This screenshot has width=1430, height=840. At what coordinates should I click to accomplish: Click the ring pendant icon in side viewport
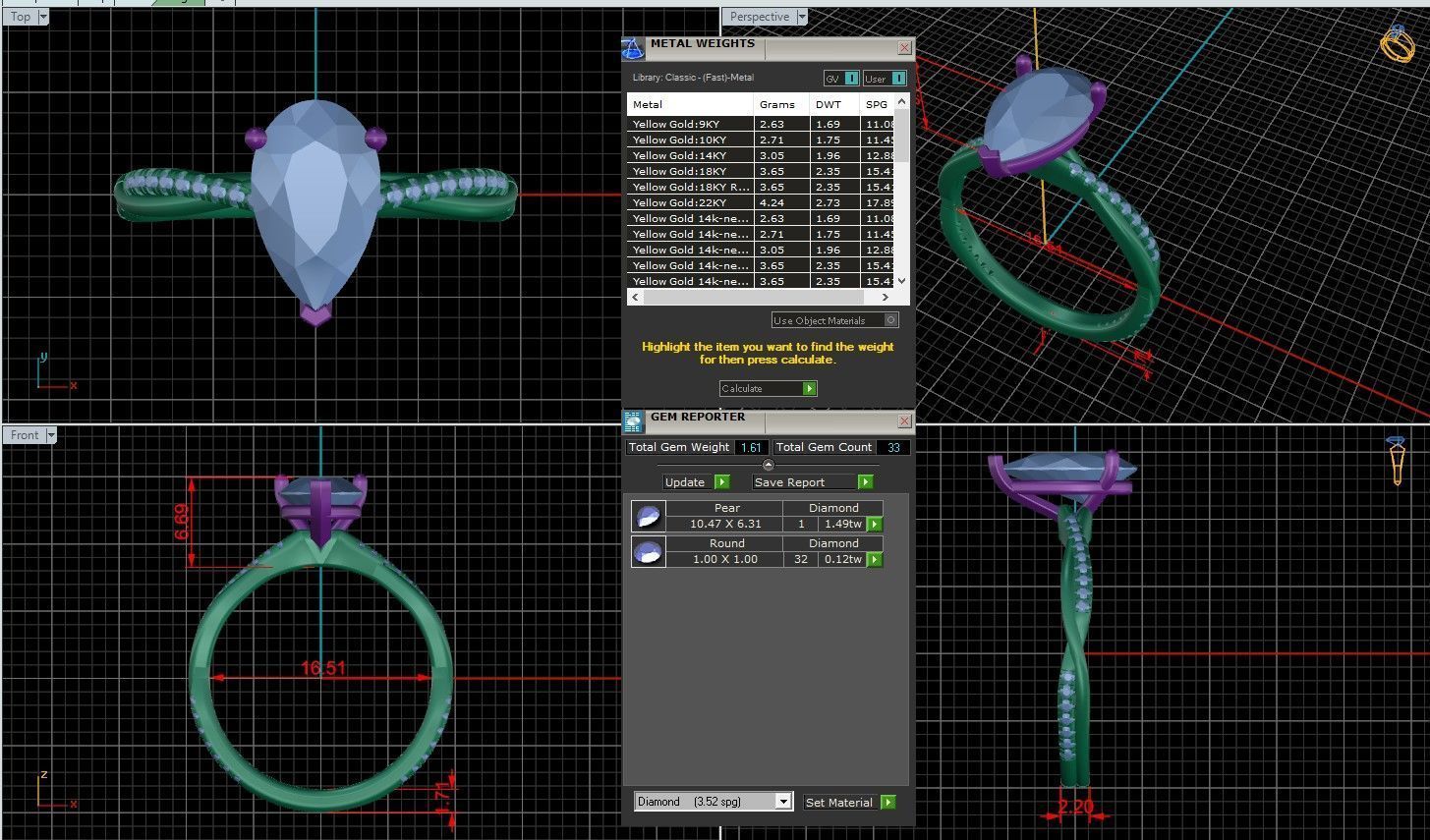pos(1397,461)
